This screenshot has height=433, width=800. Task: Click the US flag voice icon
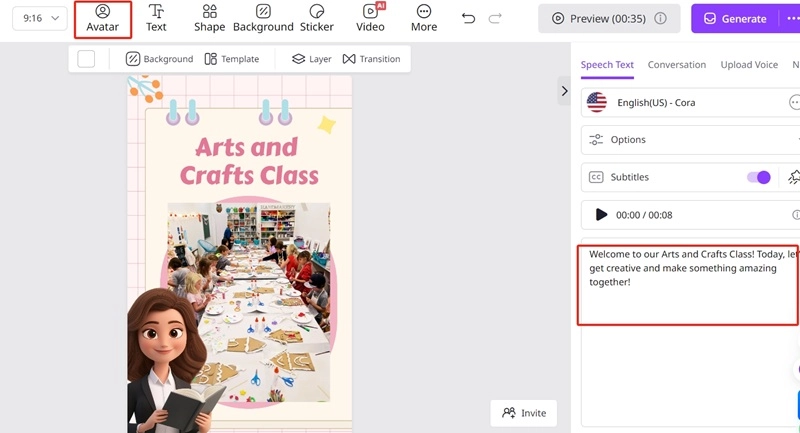coord(596,103)
